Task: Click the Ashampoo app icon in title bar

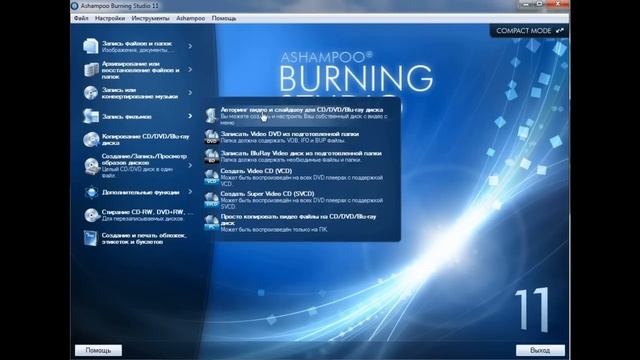Action: (75, 6)
